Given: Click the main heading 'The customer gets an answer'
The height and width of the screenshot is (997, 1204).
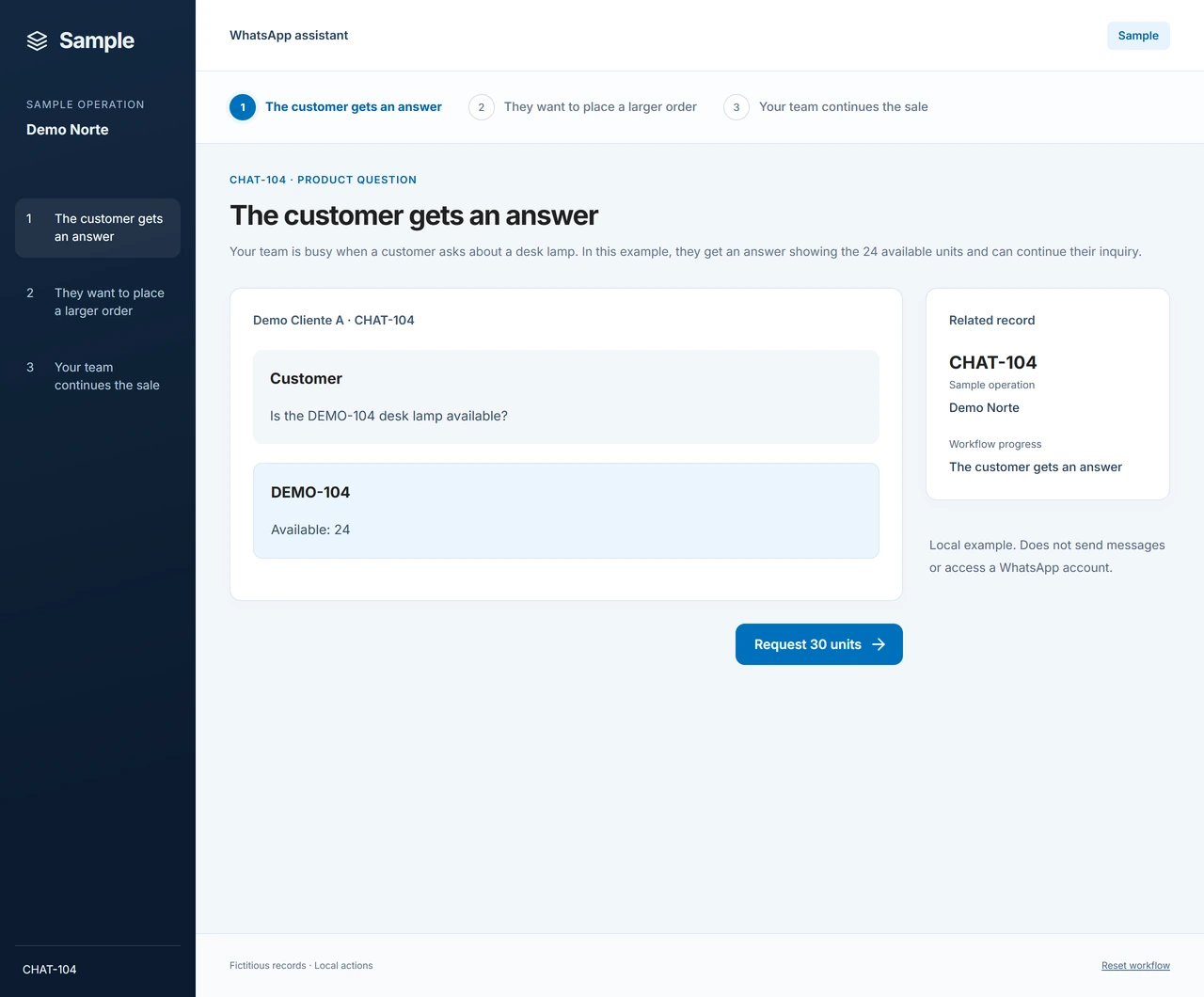Looking at the screenshot, I should coord(414,215).
